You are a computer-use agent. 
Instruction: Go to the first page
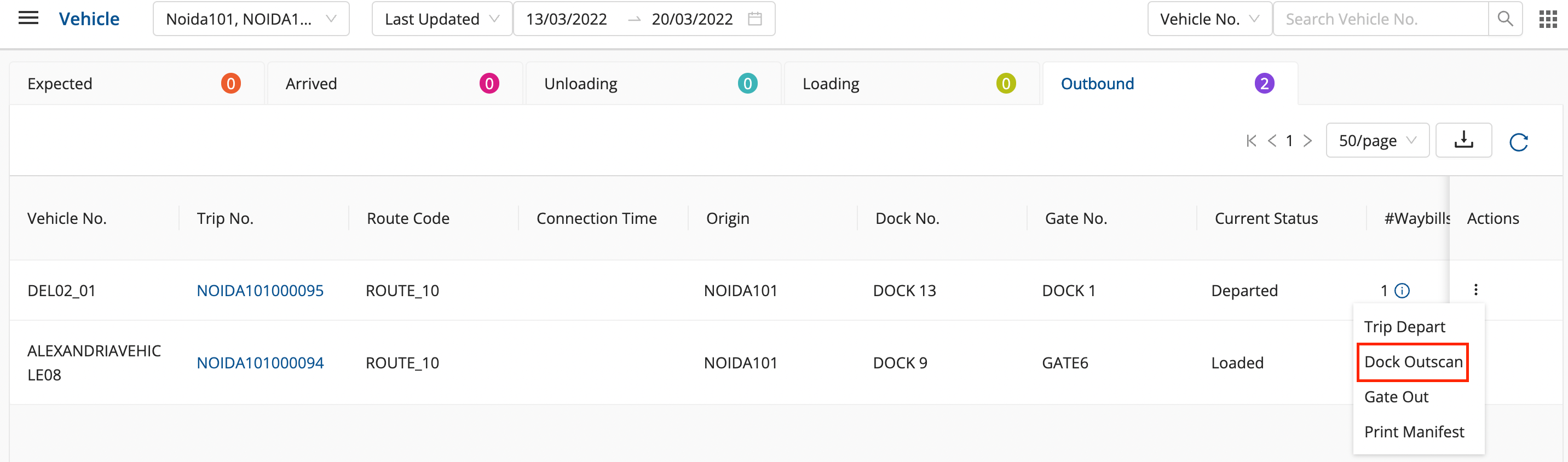point(1251,141)
